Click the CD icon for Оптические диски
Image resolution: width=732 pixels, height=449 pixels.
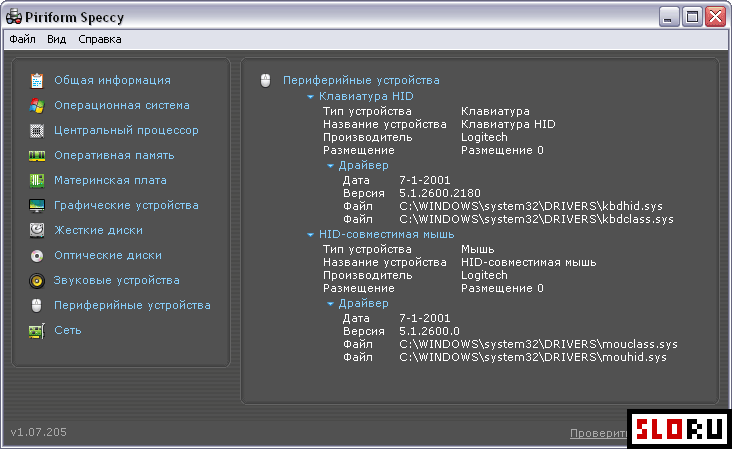pyautogui.click(x=37, y=256)
